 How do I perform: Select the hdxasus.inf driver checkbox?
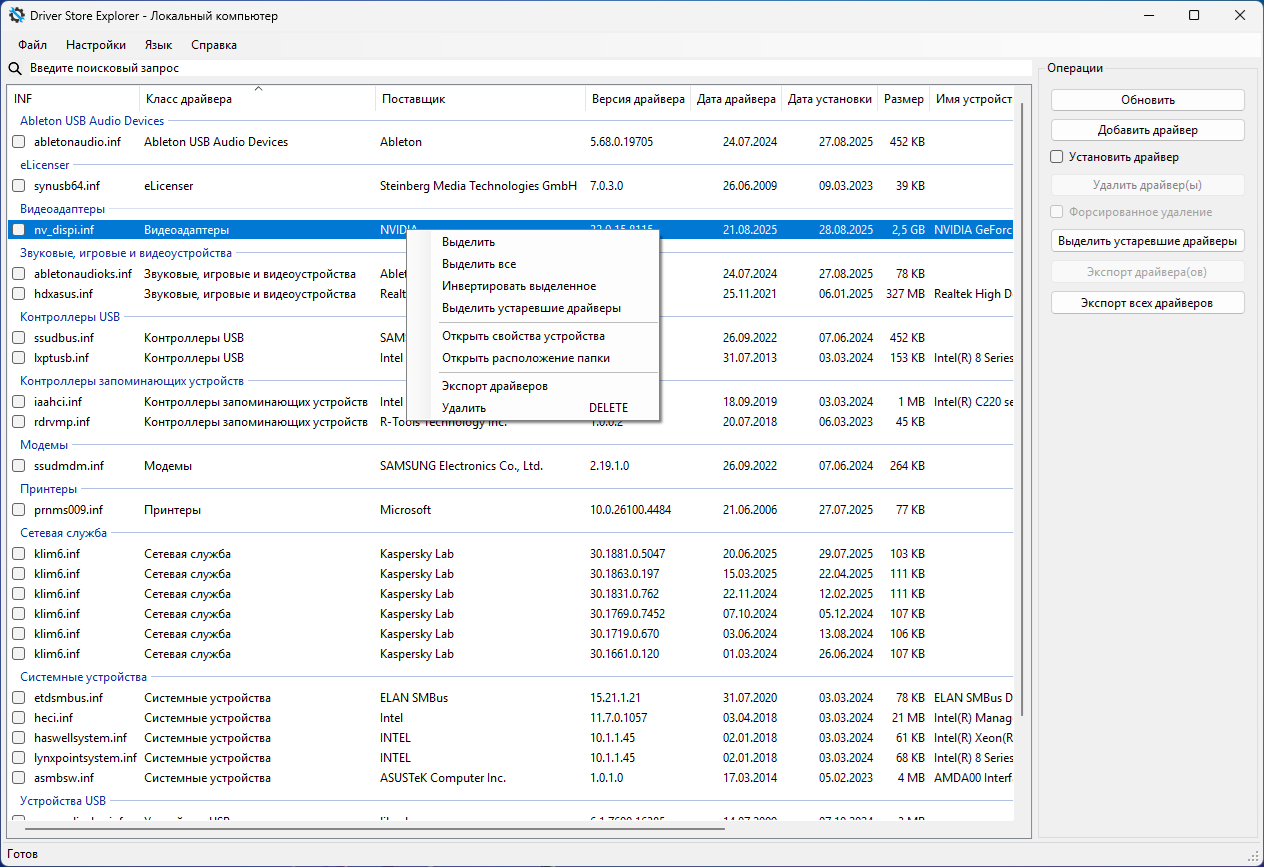tap(19, 294)
